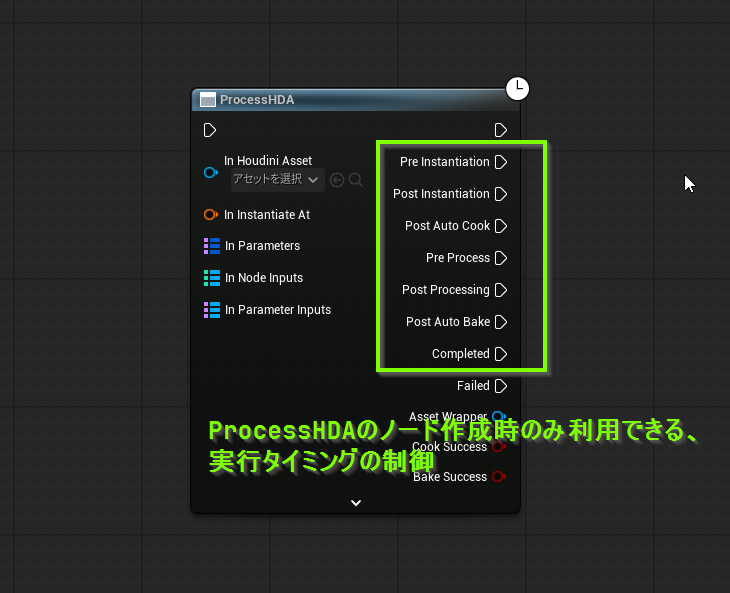Click the Post Instantiation label
730x593 pixels.
[441, 194]
